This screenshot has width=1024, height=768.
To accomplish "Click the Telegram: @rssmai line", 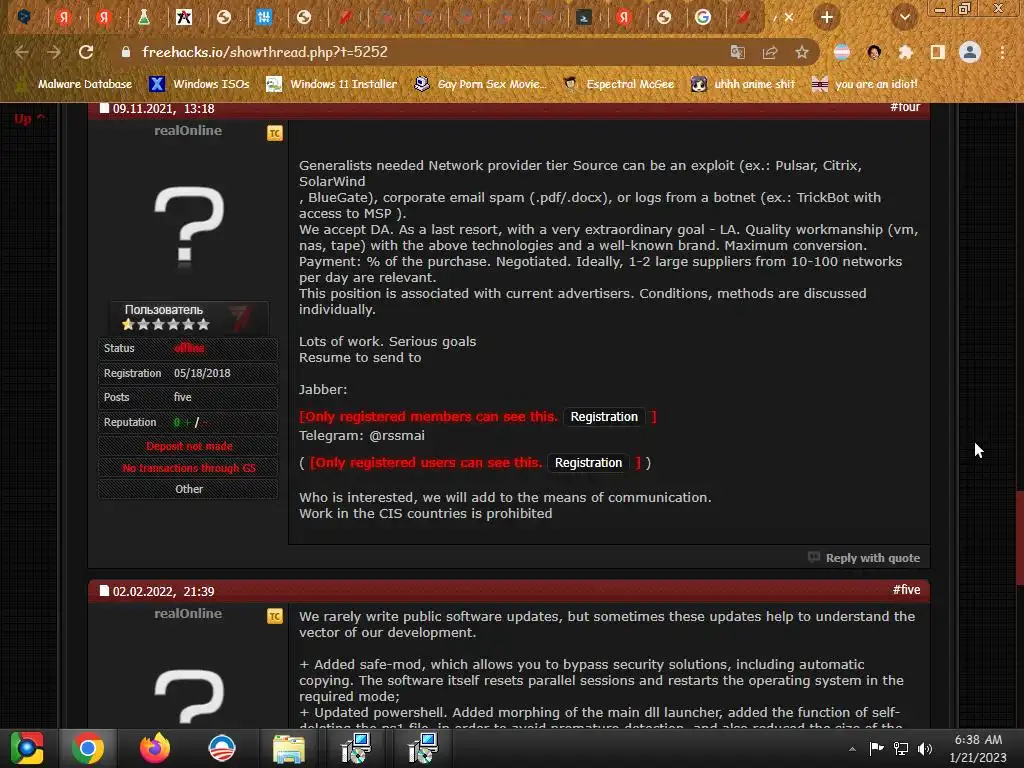I will coord(362,436).
